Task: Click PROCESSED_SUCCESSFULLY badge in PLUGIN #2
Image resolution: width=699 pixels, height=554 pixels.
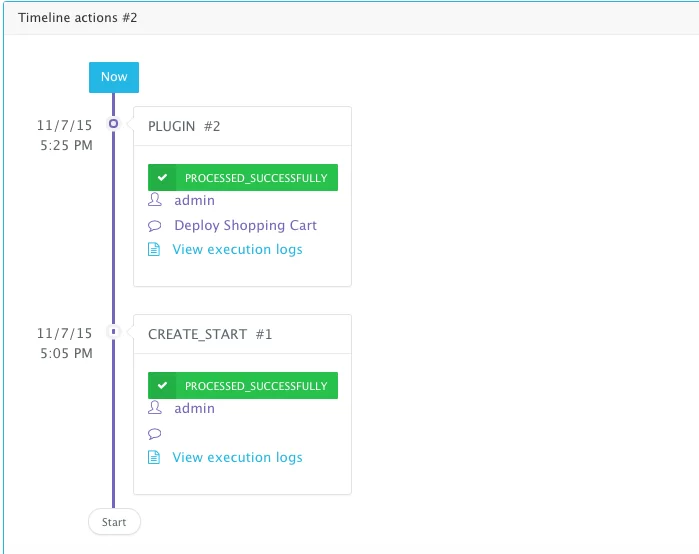Action: pyautogui.click(x=243, y=177)
